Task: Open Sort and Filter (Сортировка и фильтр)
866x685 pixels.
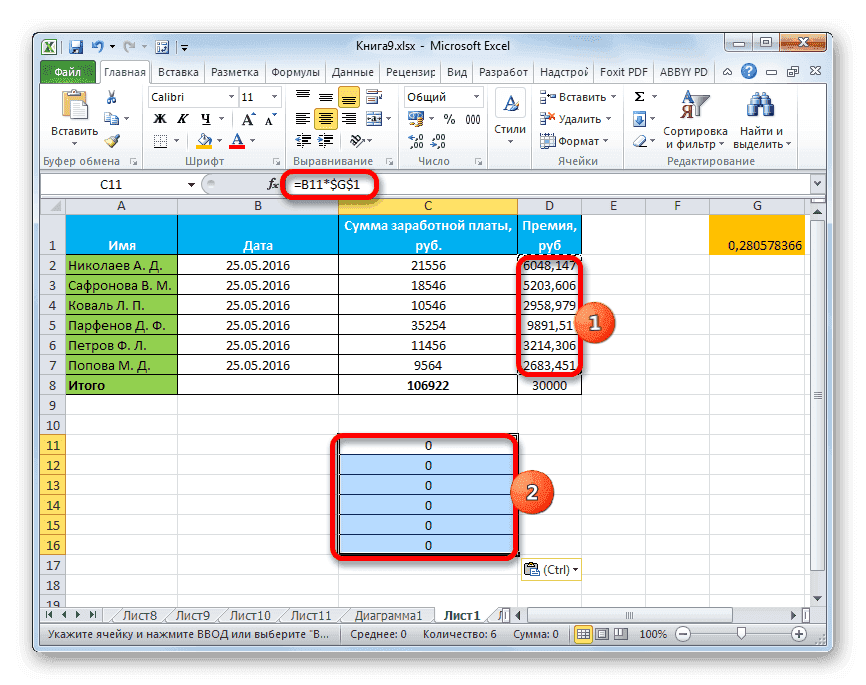Action: tap(697, 118)
